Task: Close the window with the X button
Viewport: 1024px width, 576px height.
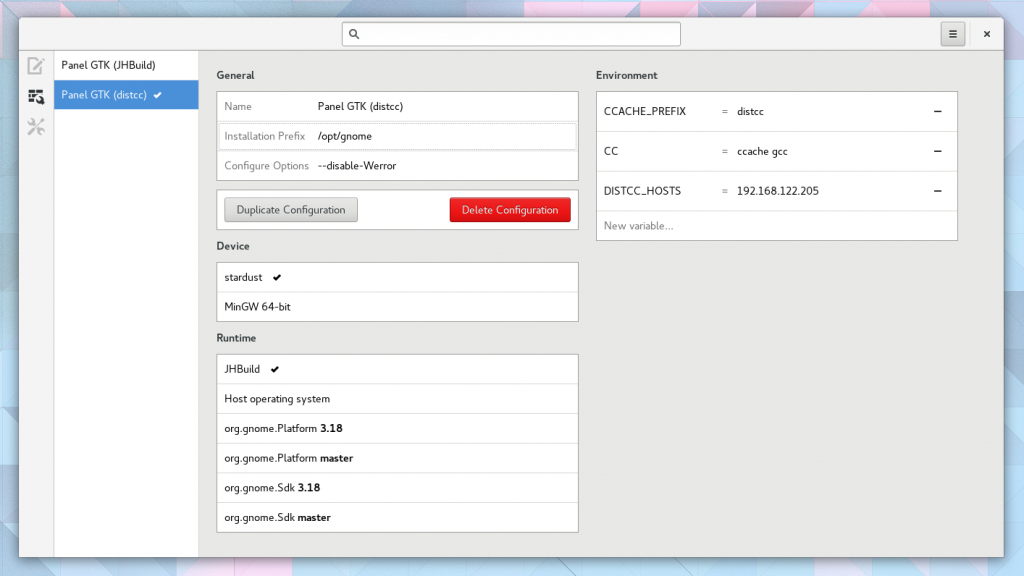Action: 987,34
